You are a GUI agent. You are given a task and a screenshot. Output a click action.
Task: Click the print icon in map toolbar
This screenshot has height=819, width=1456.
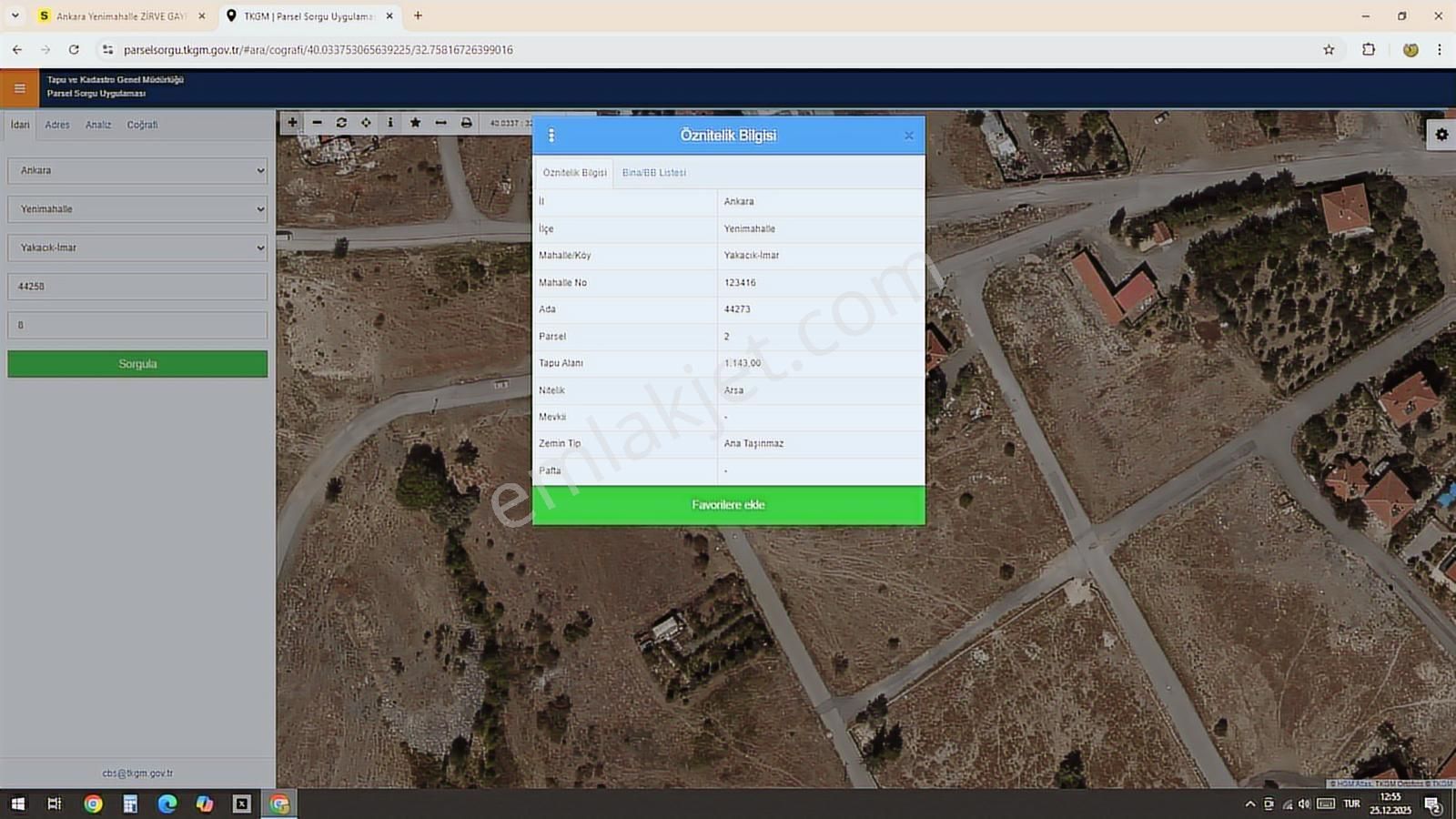point(466,123)
